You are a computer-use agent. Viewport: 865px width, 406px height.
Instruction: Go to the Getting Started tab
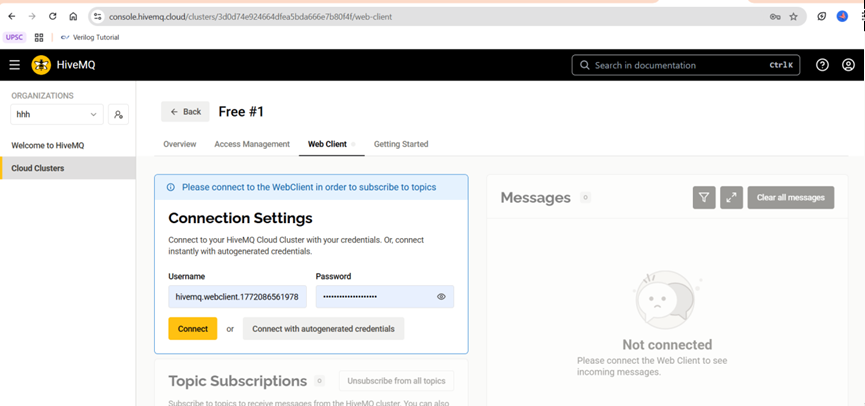(401, 144)
